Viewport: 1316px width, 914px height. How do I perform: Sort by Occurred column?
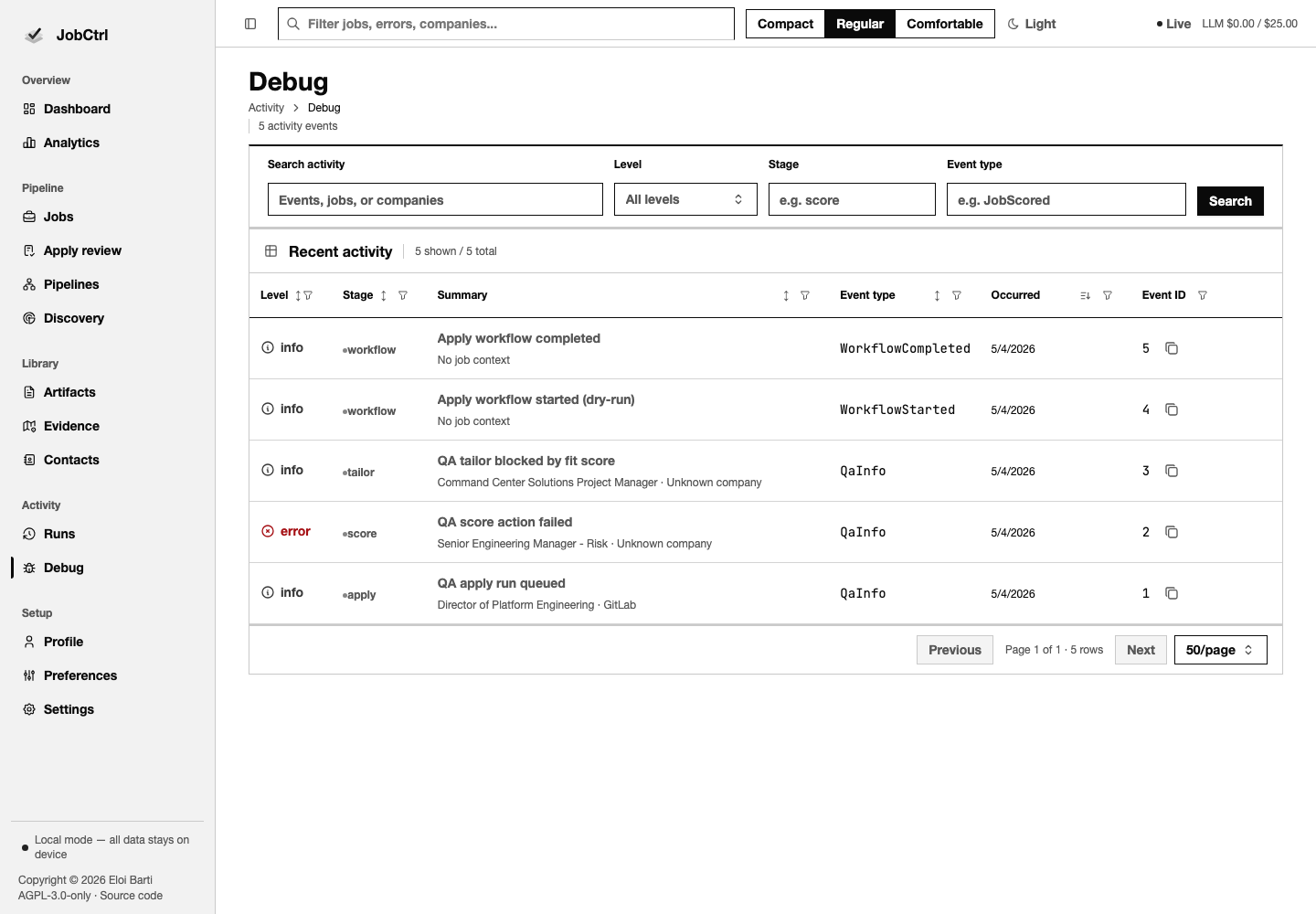[1085, 295]
